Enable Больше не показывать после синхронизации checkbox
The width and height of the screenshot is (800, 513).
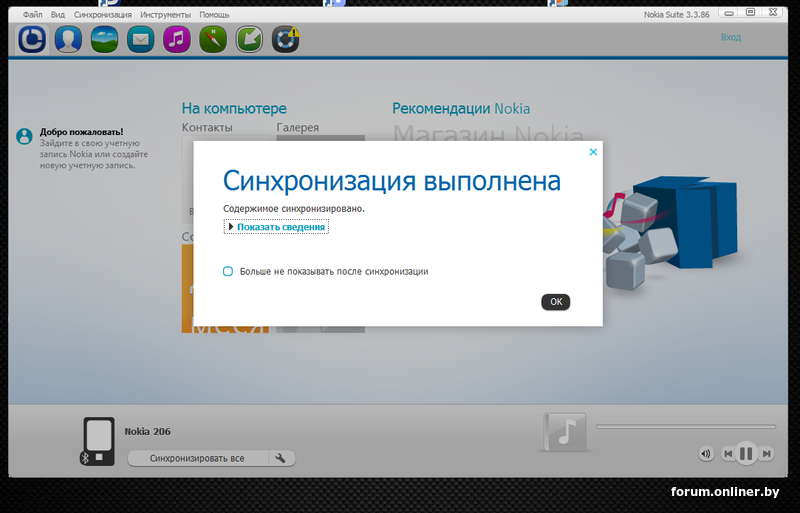[x=228, y=271]
